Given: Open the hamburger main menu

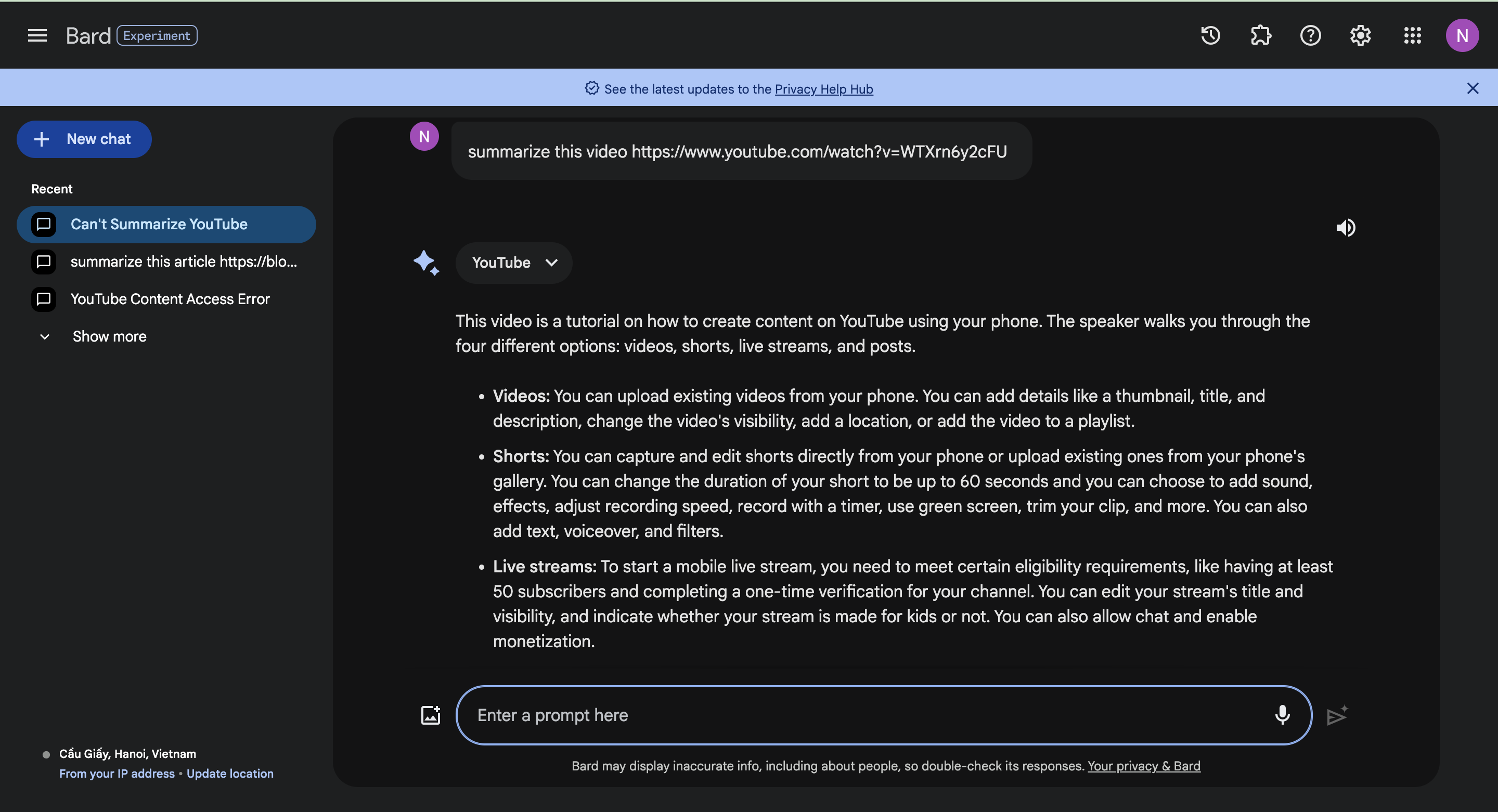Looking at the screenshot, I should 37,35.
